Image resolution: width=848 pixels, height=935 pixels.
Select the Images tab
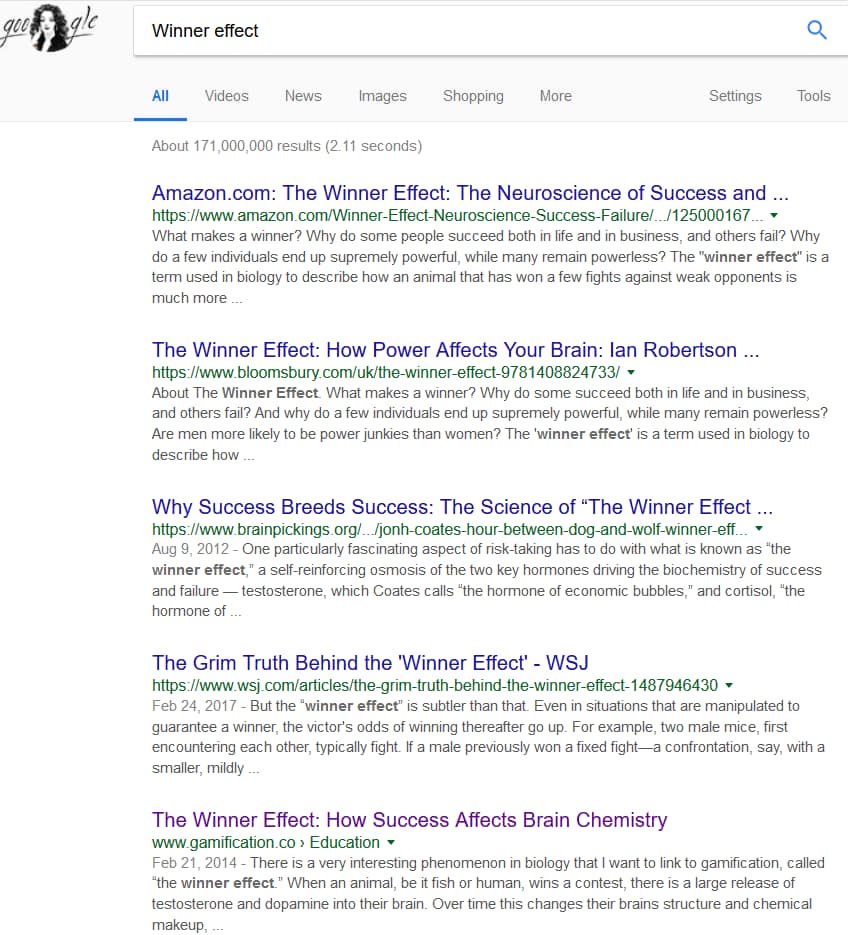[x=382, y=96]
